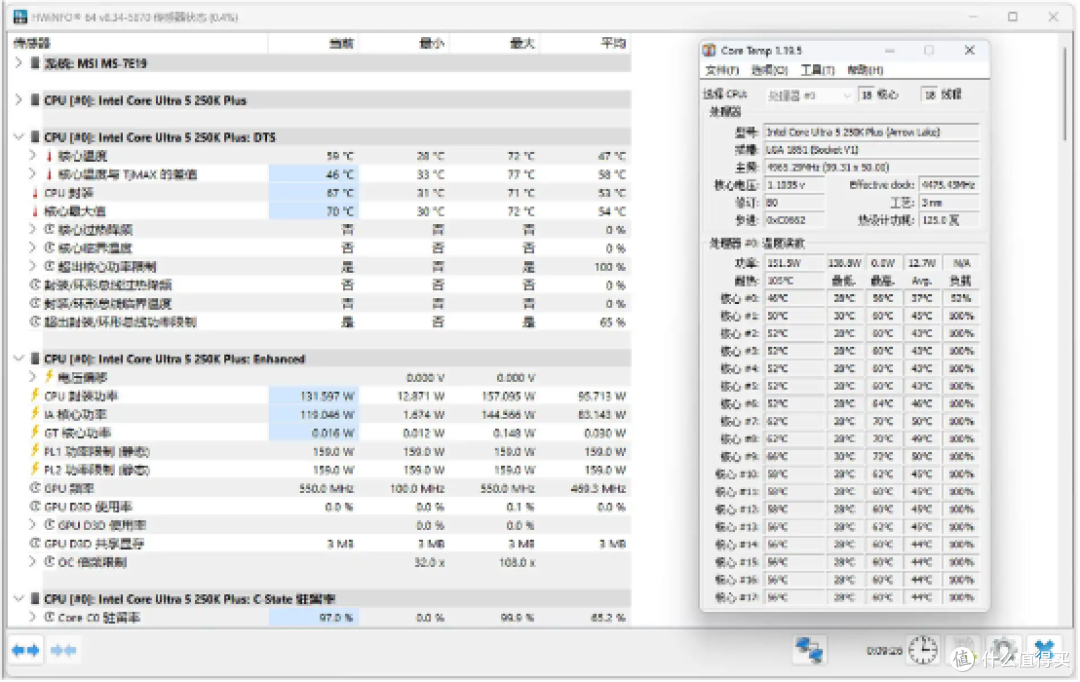
Task: Click the 125.0 瓦 thermal design power field
Action: [x=949, y=220]
